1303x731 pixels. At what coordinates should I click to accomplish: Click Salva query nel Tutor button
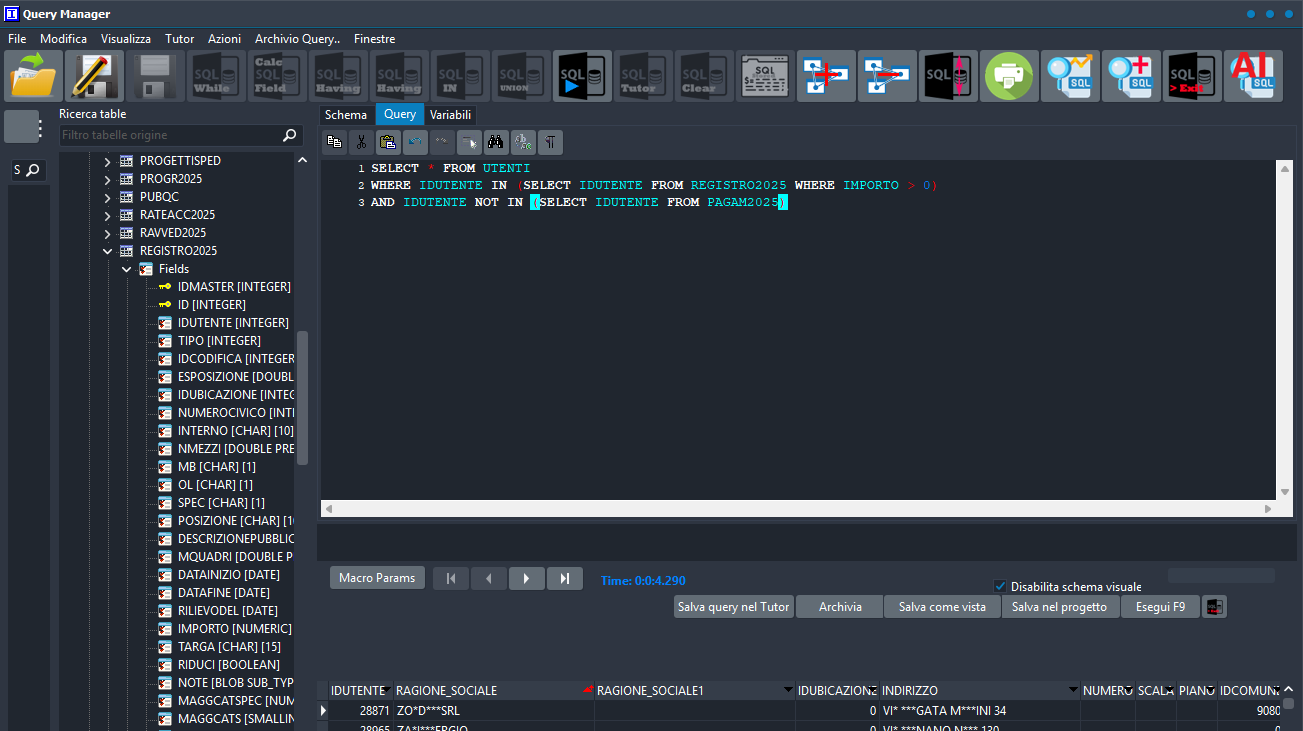point(734,607)
